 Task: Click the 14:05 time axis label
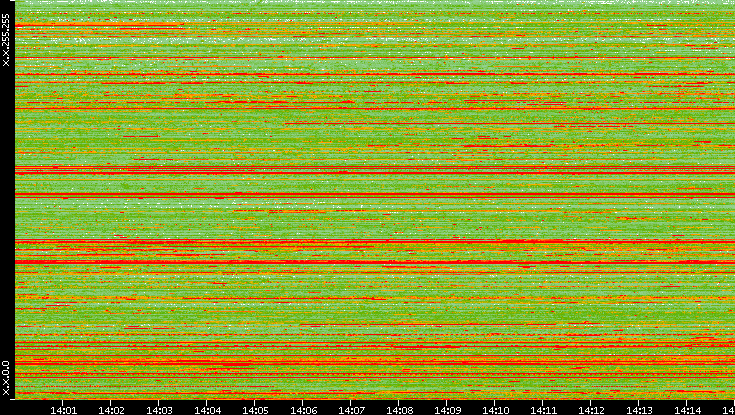pyautogui.click(x=255, y=411)
